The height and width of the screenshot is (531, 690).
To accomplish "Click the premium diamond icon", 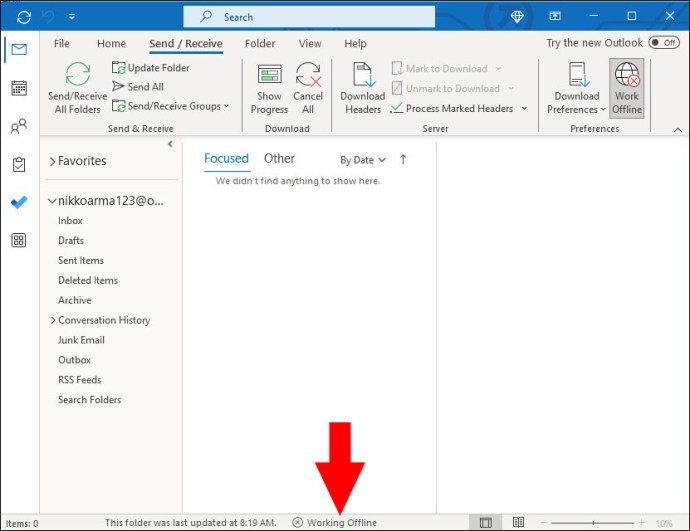I will pyautogui.click(x=517, y=17).
